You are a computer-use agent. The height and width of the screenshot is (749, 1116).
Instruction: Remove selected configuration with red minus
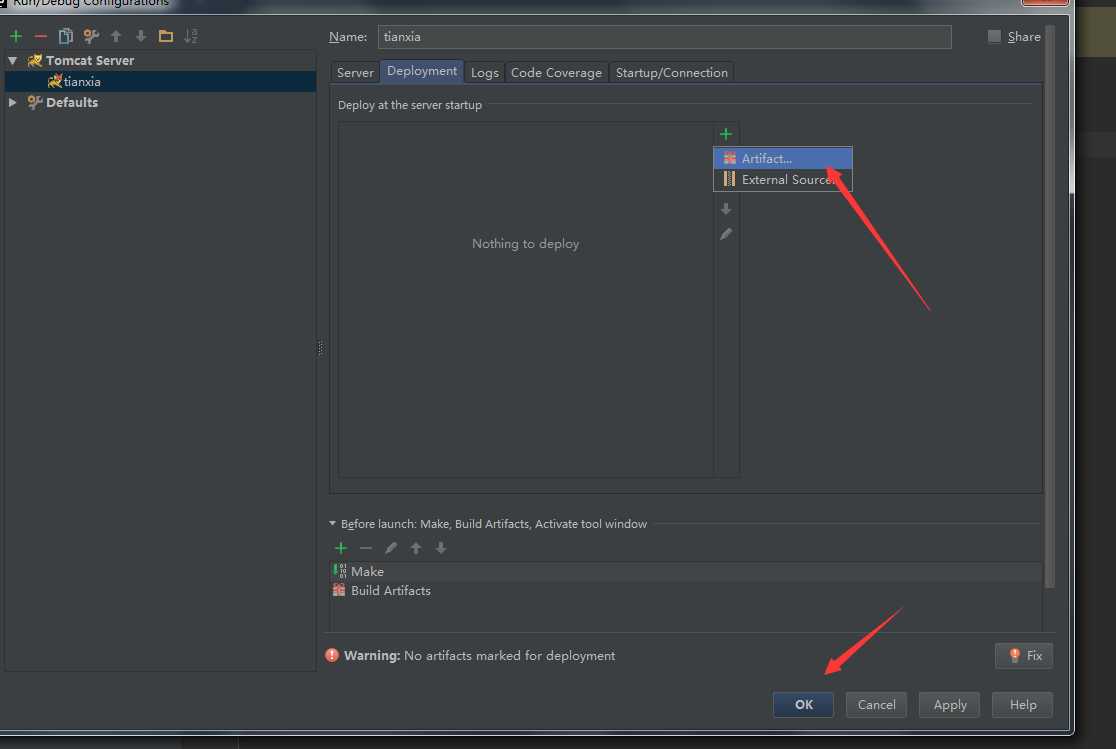[41, 36]
